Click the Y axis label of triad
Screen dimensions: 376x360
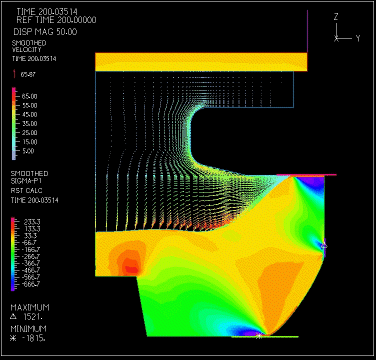[x=358, y=38]
